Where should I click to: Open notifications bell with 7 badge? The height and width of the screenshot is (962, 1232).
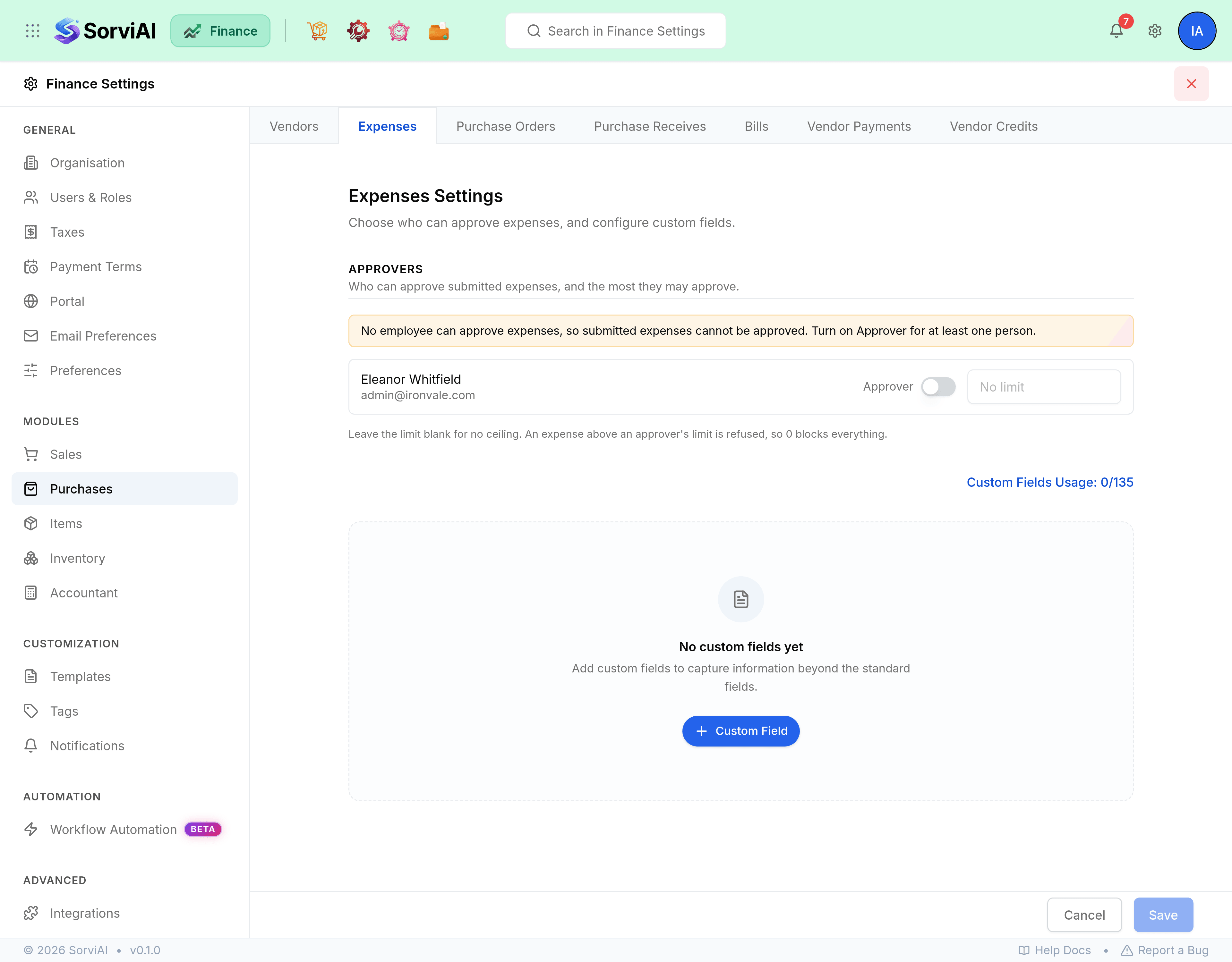(x=1117, y=30)
